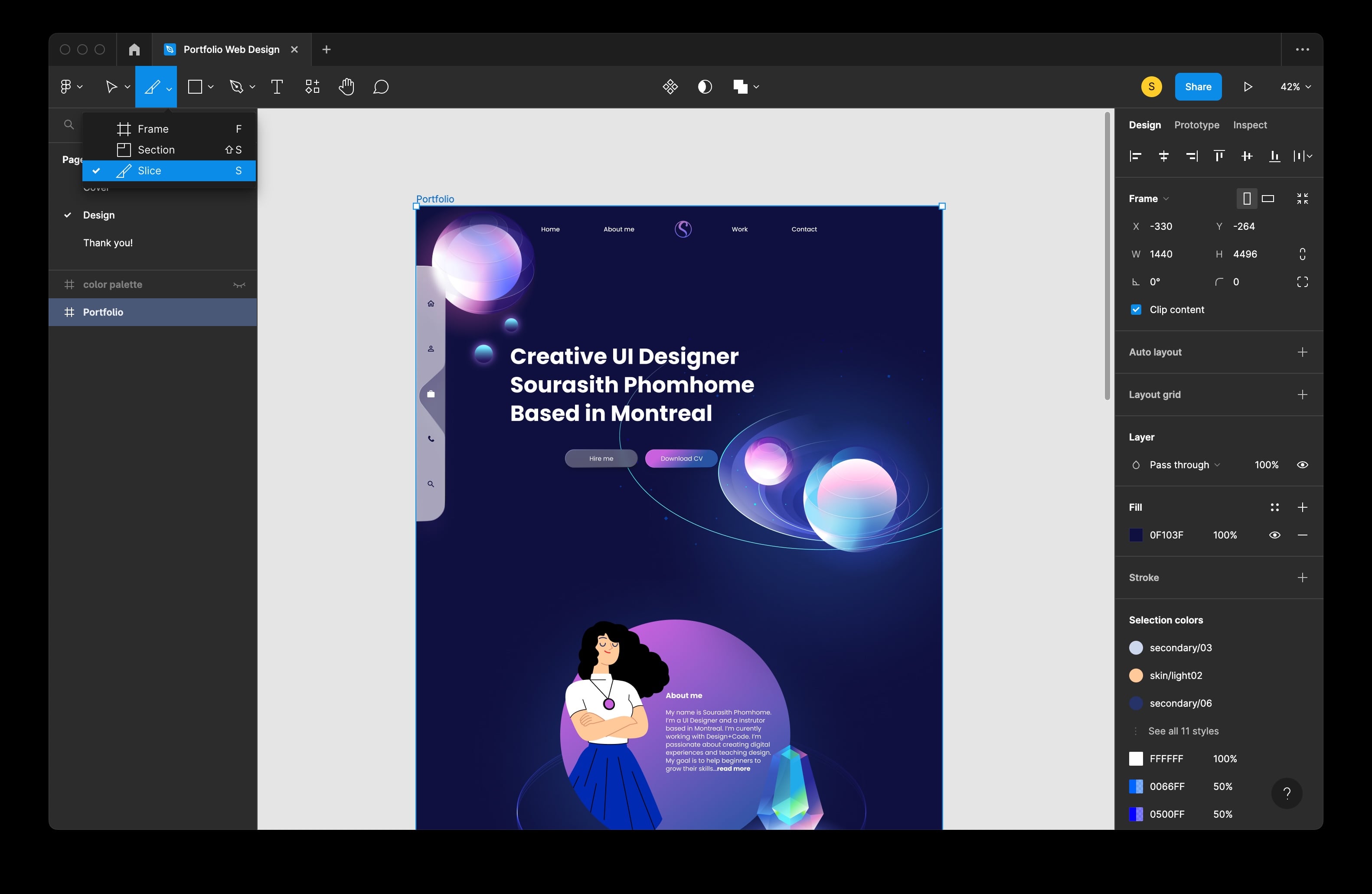
Task: Click Align horizontal centers icon
Action: coord(1164,156)
